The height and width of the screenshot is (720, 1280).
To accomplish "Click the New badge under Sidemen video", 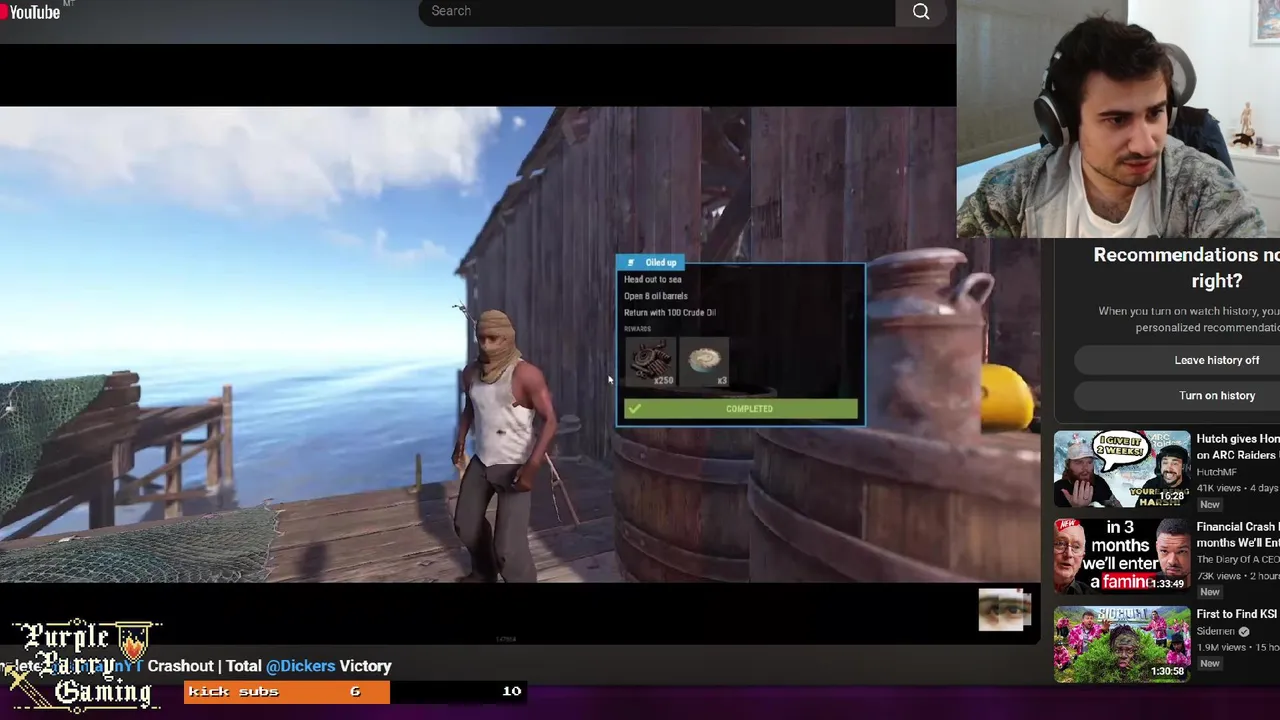I will point(1209,664).
